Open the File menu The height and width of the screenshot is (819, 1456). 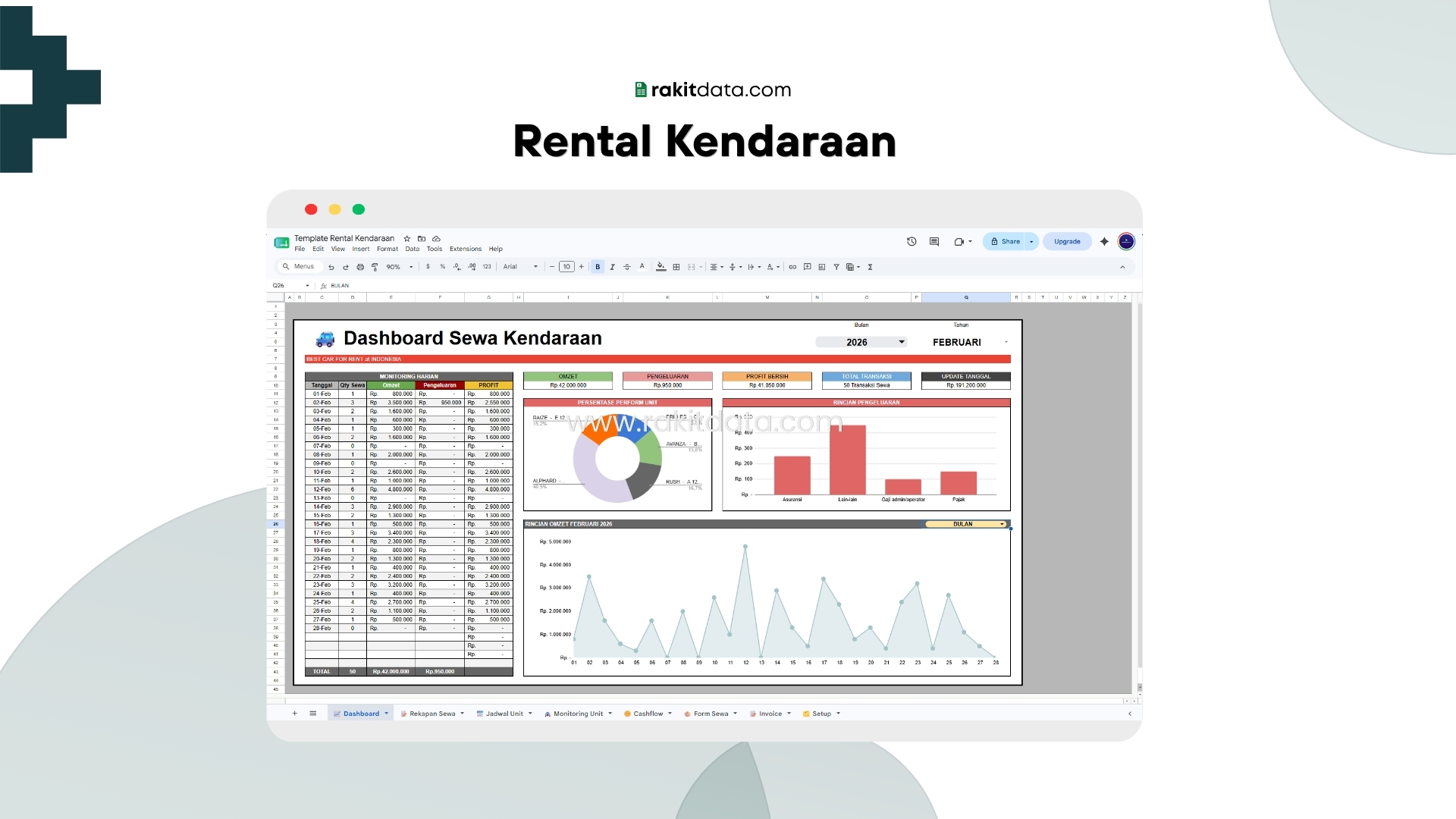pos(300,249)
